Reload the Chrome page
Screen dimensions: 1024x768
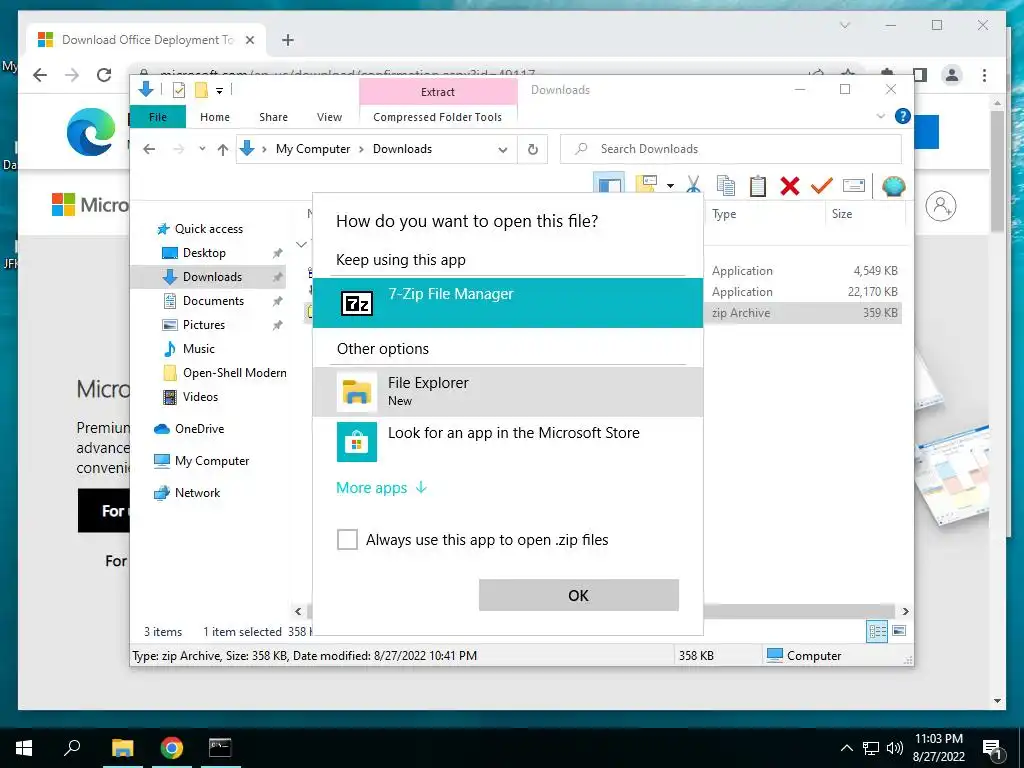(104, 75)
